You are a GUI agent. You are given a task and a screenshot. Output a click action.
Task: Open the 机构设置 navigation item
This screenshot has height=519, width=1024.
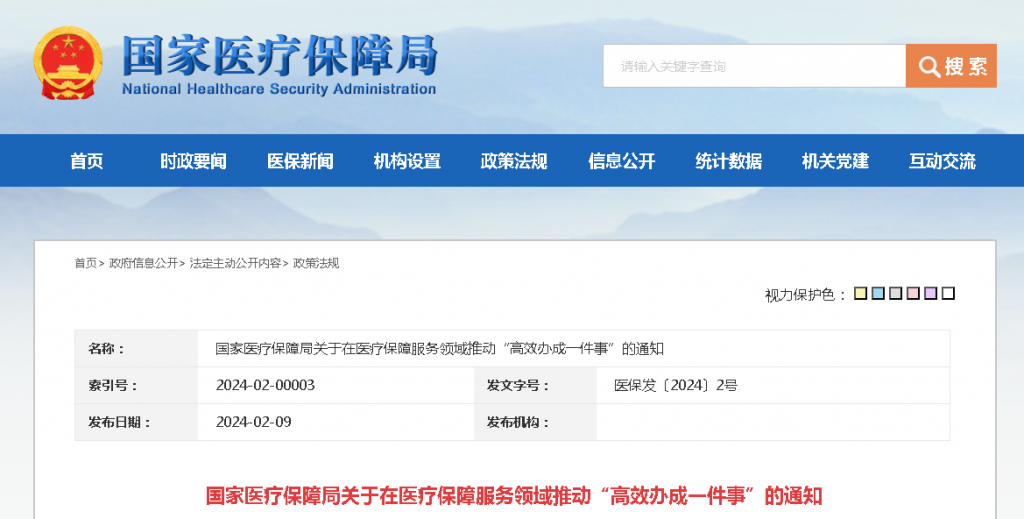[x=407, y=161]
